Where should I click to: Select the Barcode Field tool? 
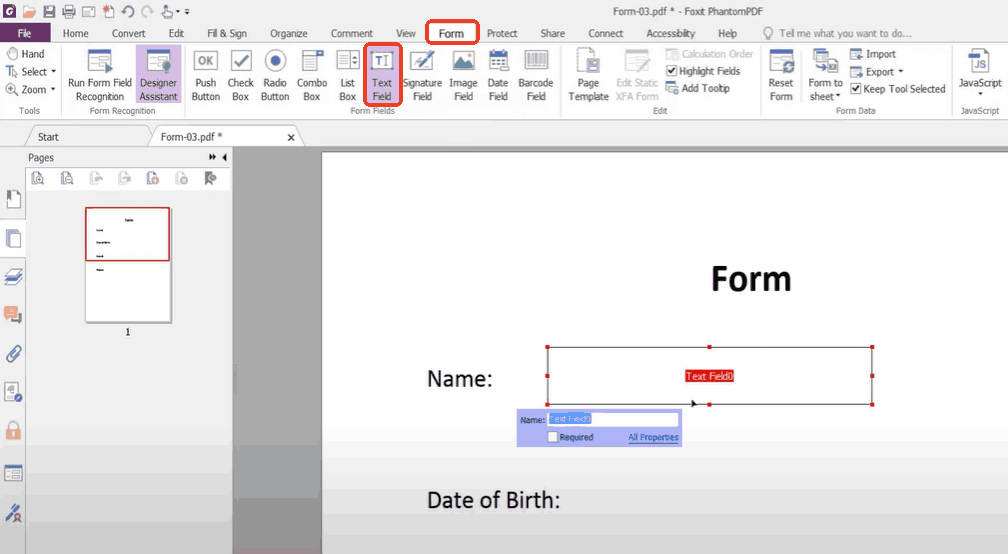[x=536, y=75]
